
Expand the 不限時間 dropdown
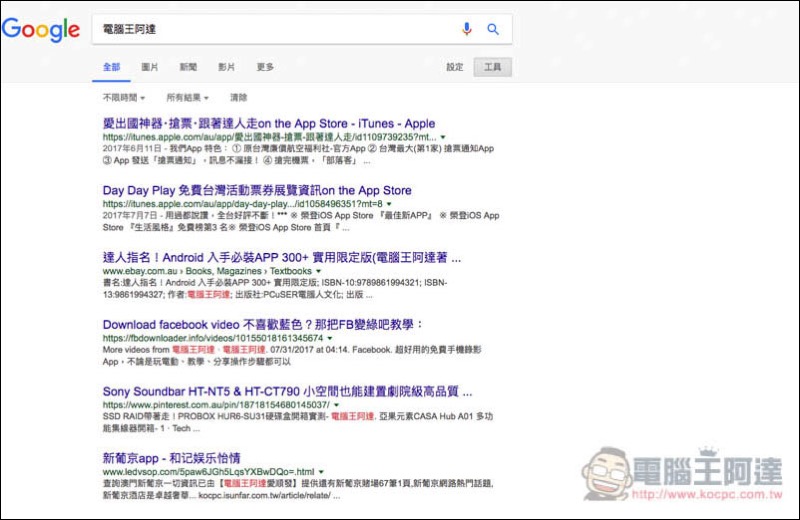click(124, 98)
